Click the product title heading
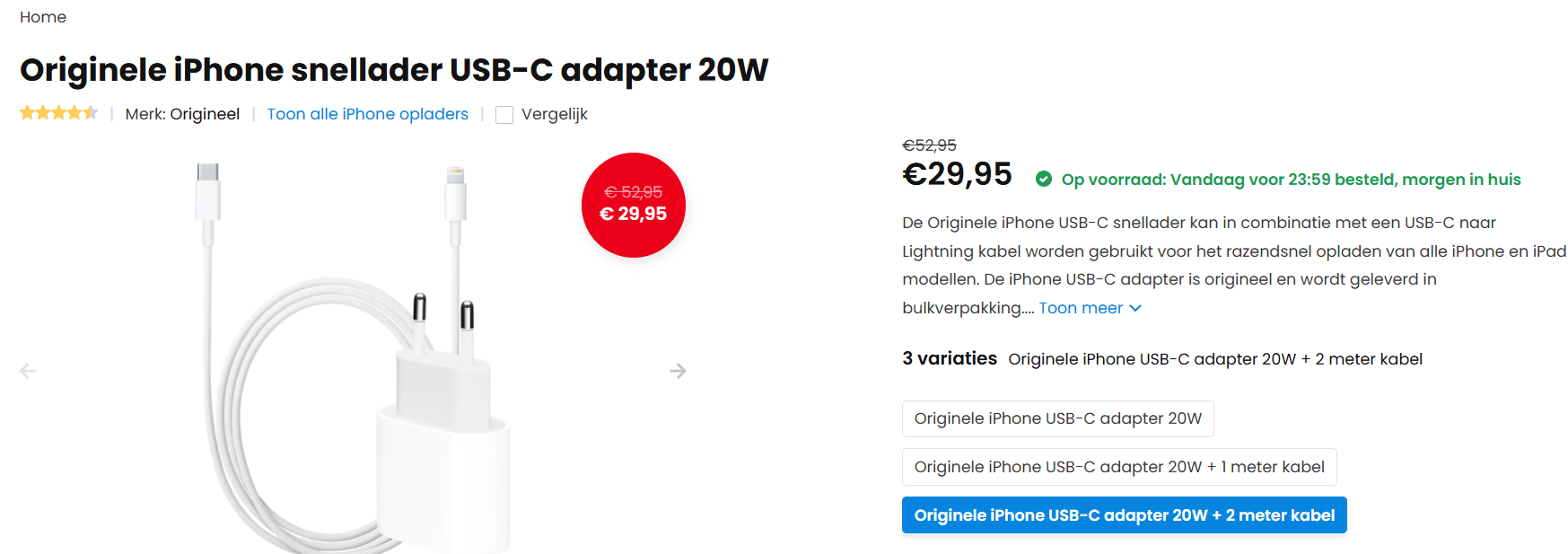 pos(394,69)
